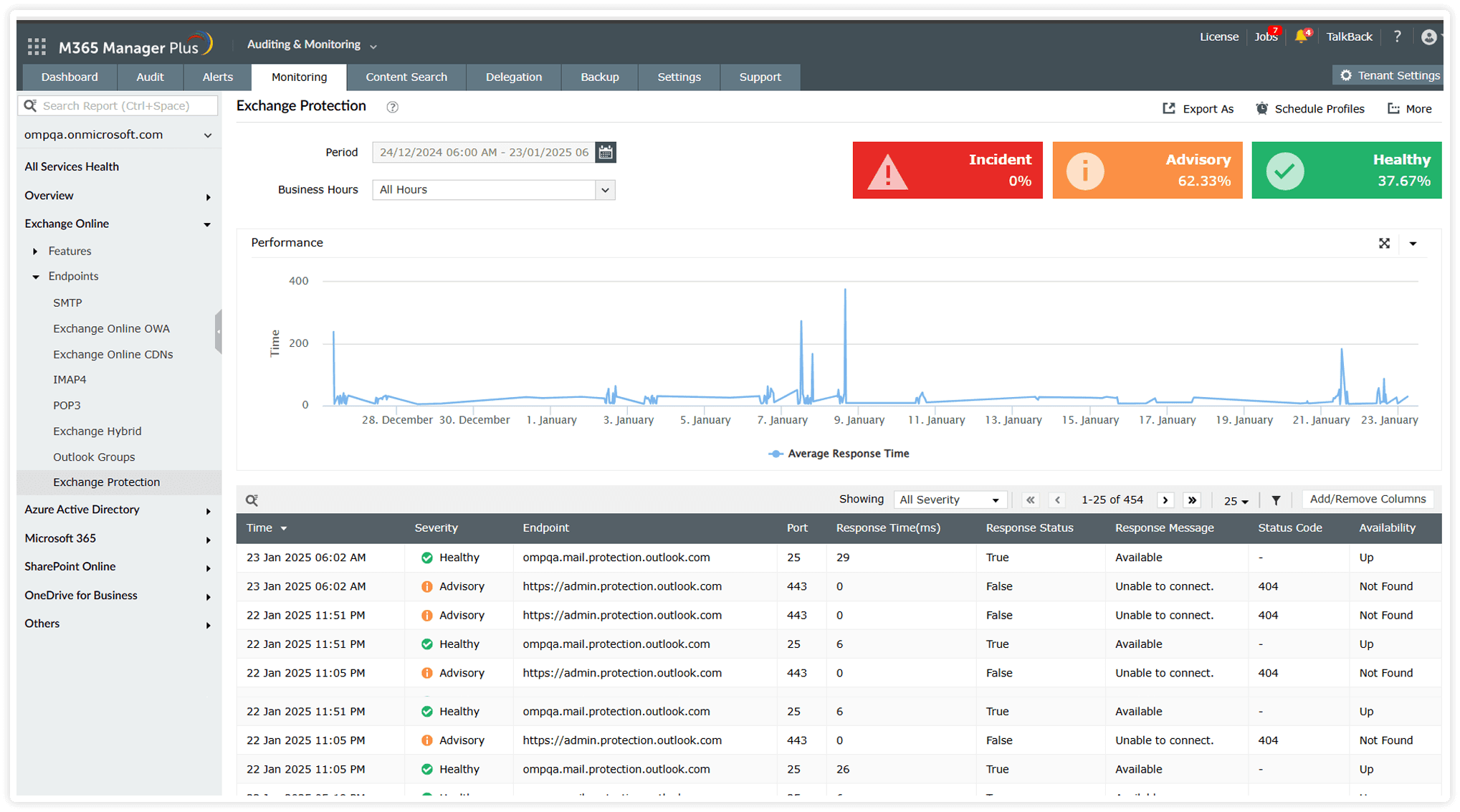Change rows per page from 25

1234,501
